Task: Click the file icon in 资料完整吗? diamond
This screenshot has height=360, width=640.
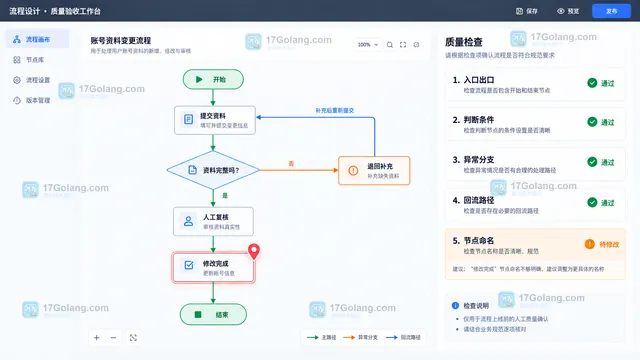Action: click(x=192, y=170)
